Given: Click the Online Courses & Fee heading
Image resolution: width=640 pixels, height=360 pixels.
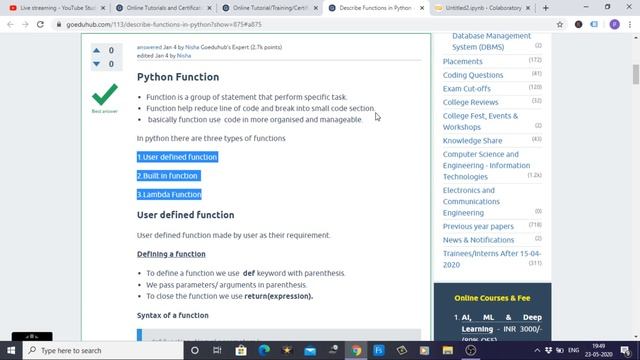Looking at the screenshot, I should pyautogui.click(x=492, y=298).
